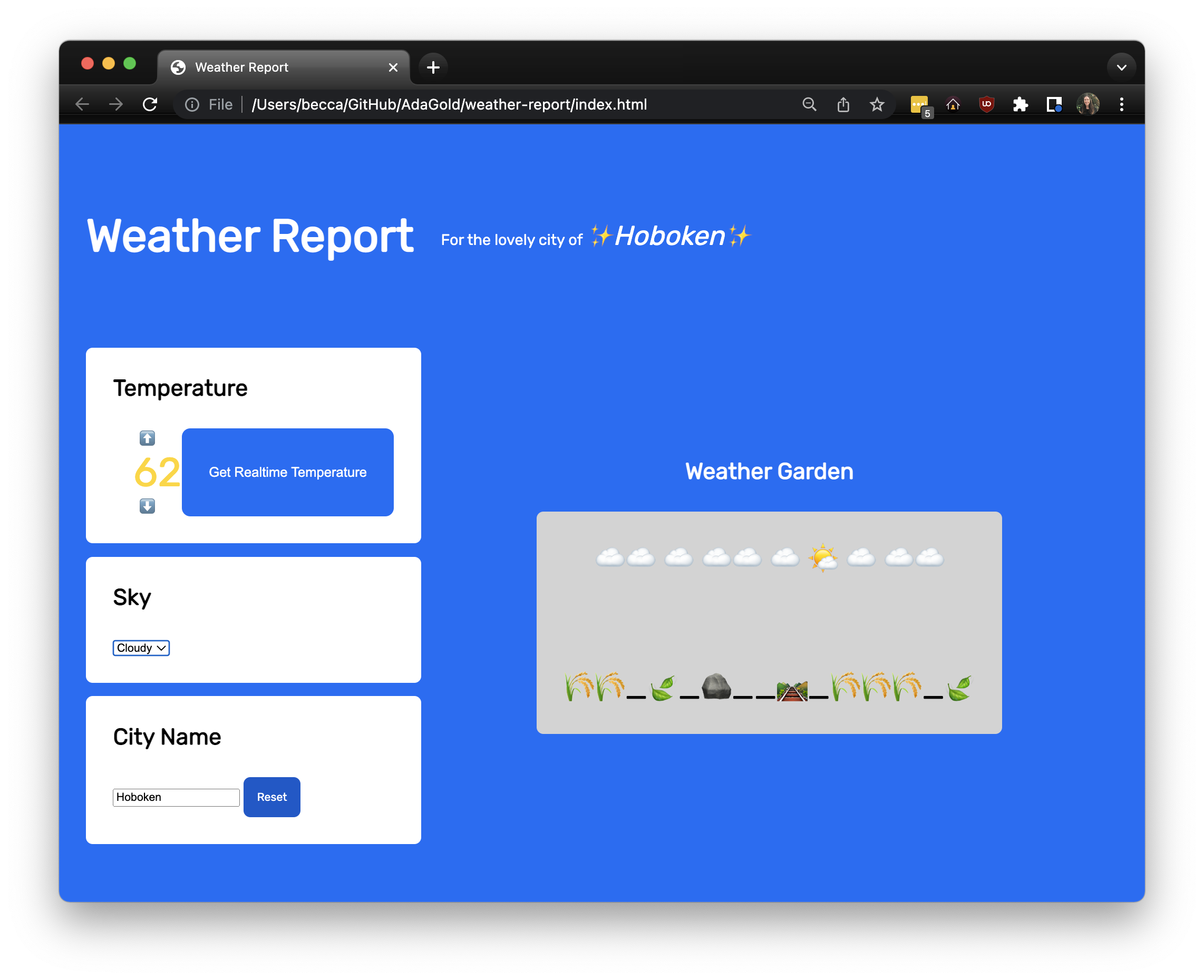Click the browser bookmarks star icon
Image resolution: width=1204 pixels, height=980 pixels.
pyautogui.click(x=878, y=105)
